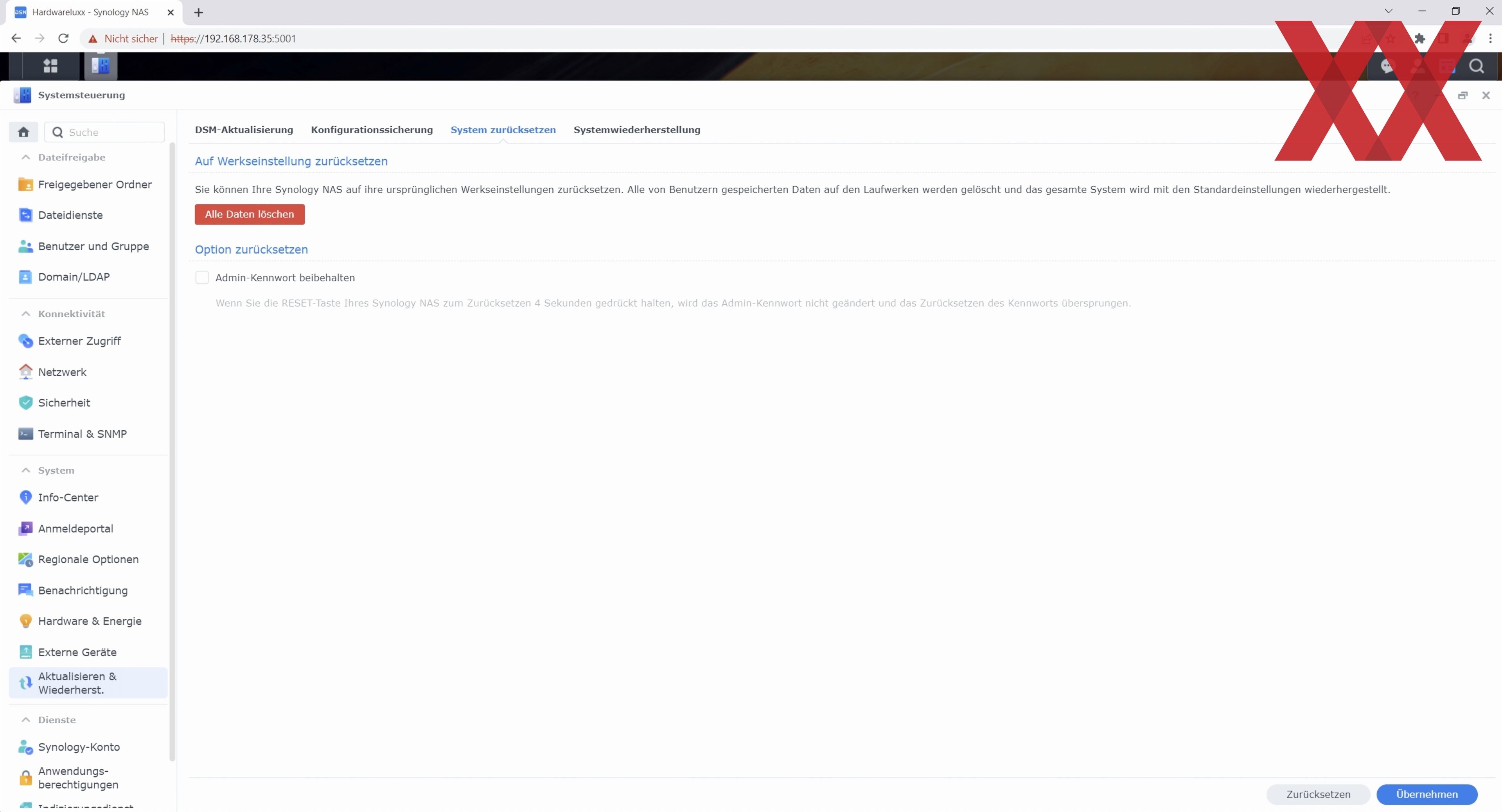This screenshot has height=812, width=1502.
Task: Switch to Systemwiederherstellung tab
Action: pyautogui.click(x=637, y=129)
